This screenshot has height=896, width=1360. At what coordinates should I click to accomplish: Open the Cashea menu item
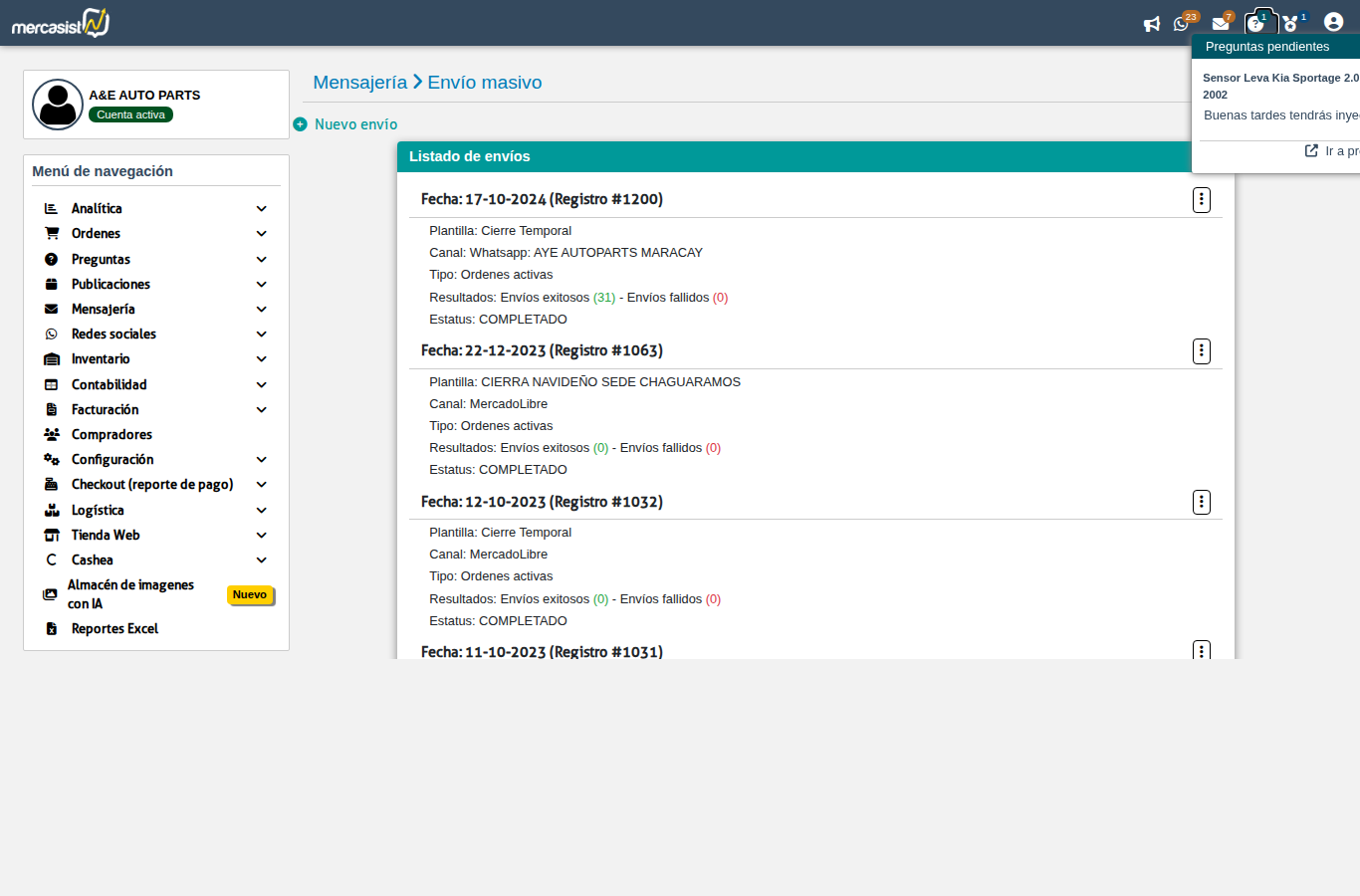tap(91, 560)
